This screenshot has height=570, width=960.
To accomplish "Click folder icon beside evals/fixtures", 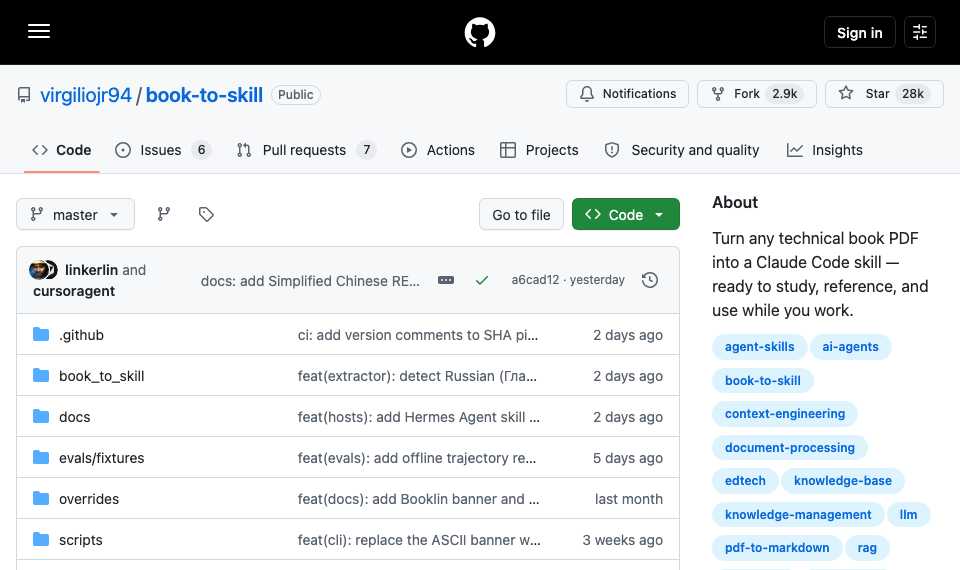I will coord(41,457).
